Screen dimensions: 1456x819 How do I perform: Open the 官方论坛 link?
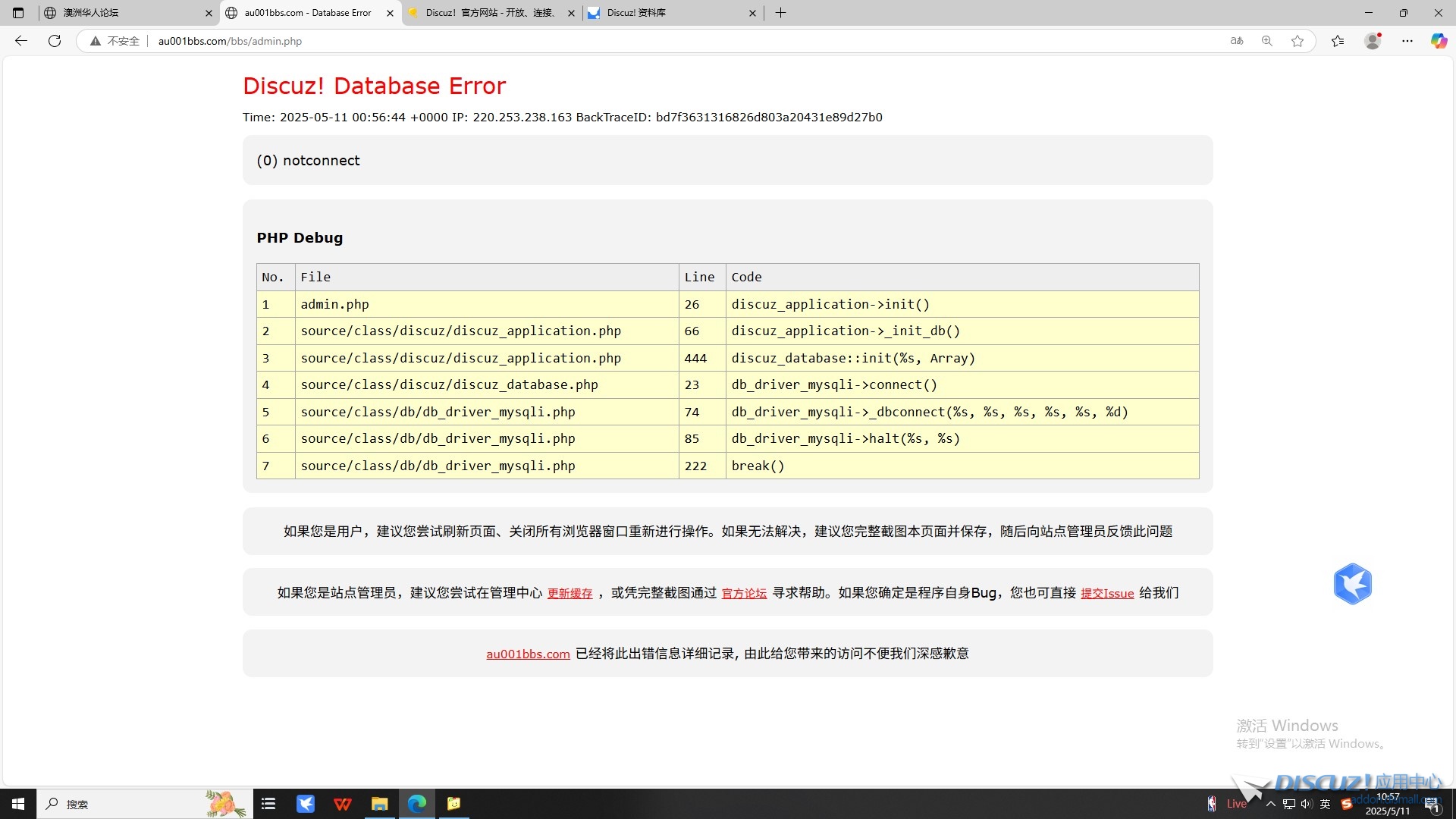[x=743, y=594]
